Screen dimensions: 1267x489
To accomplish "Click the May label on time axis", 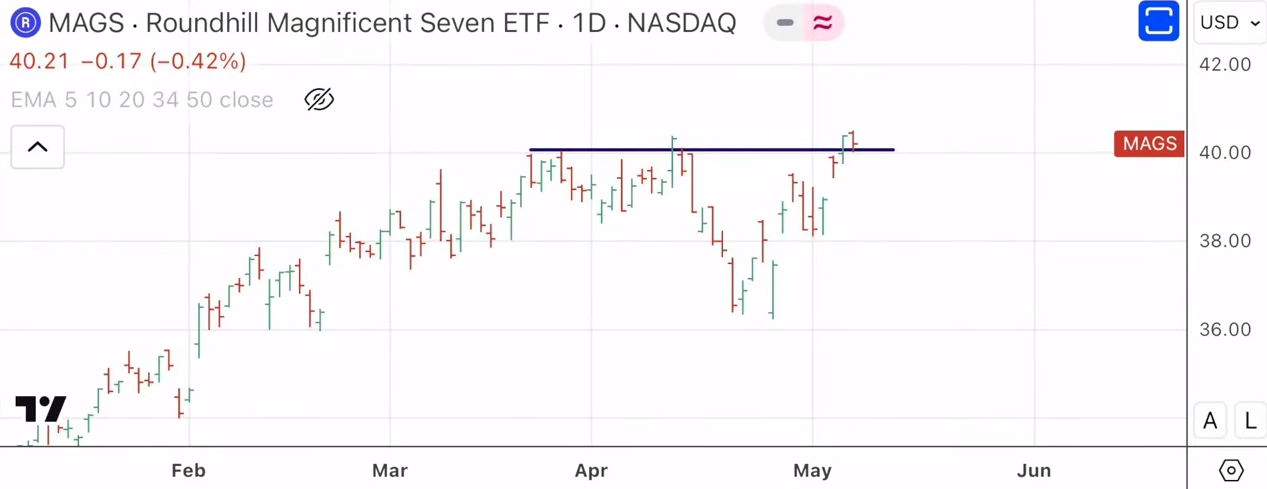I will 812,470.
